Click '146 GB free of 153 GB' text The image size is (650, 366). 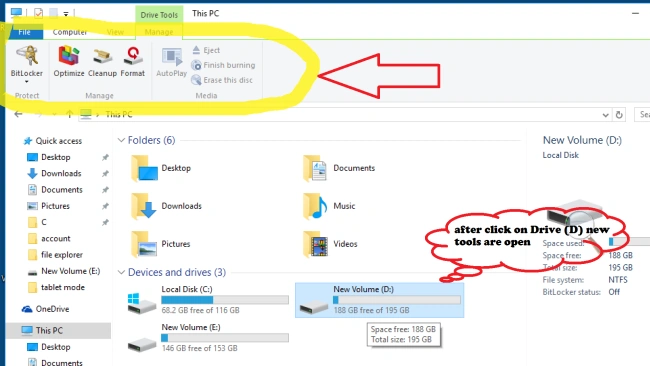pos(199,348)
